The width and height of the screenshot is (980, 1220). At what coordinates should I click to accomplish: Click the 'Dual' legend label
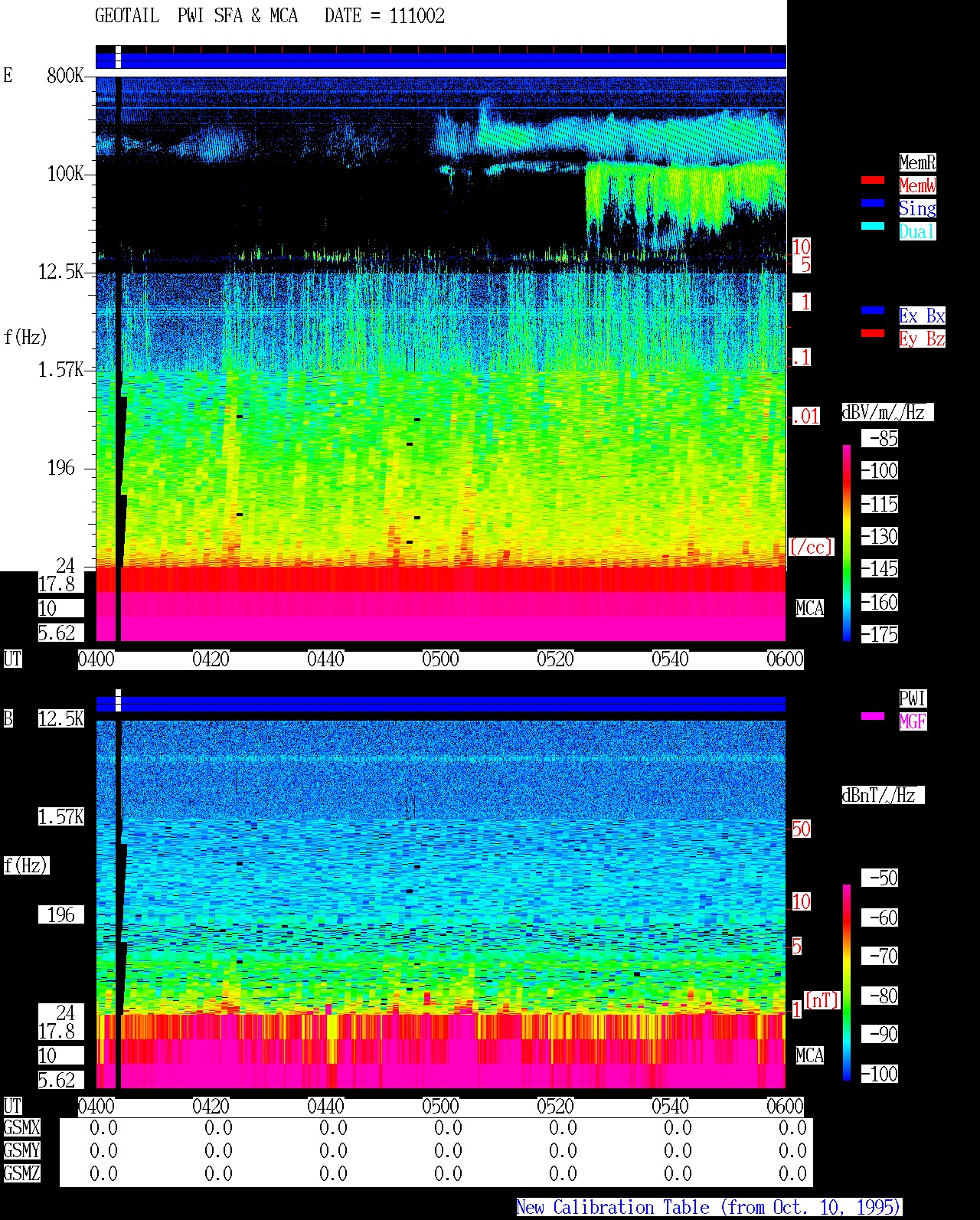click(917, 231)
